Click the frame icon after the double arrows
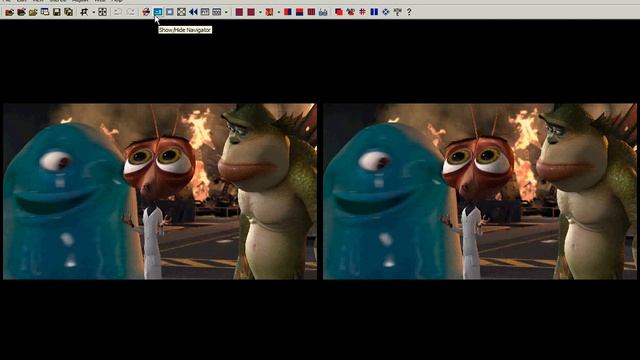640x360 pixels. tap(205, 12)
